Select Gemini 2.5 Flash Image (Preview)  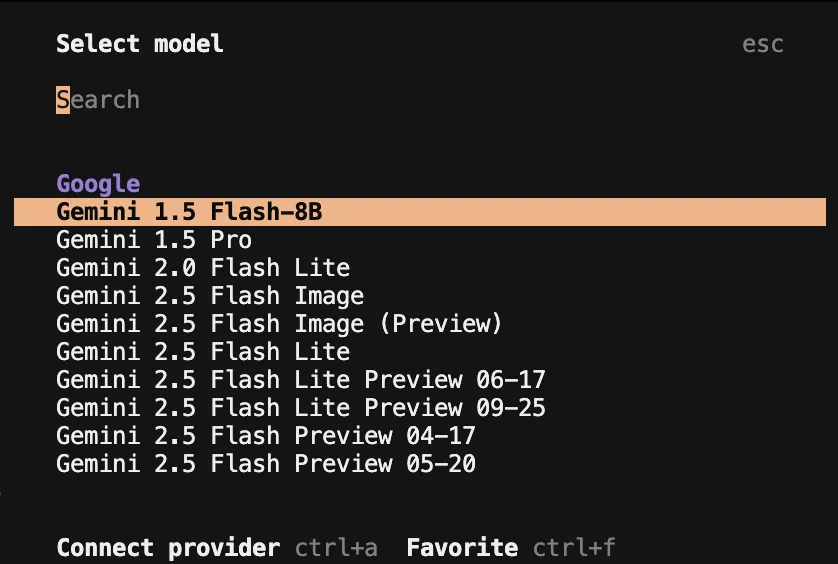[279, 324]
